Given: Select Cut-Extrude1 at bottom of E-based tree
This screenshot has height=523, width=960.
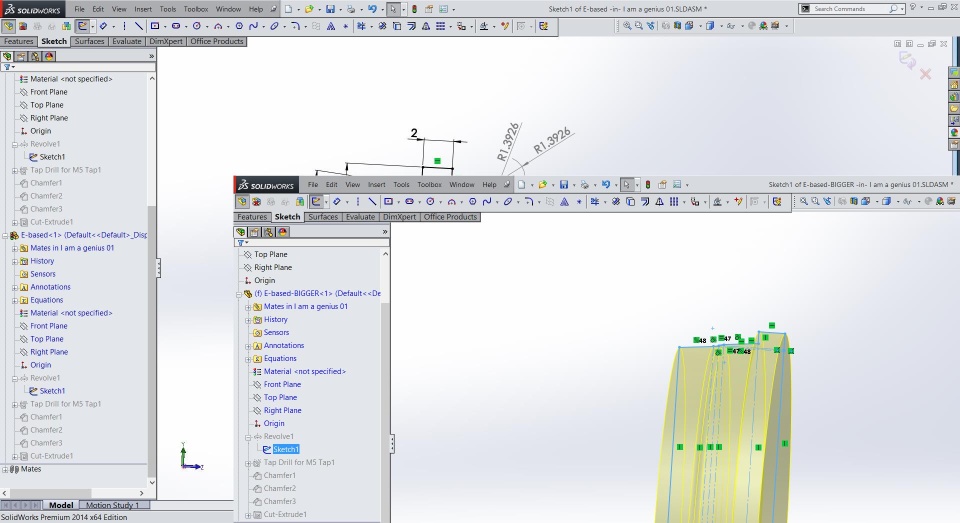Looking at the screenshot, I should [52, 456].
